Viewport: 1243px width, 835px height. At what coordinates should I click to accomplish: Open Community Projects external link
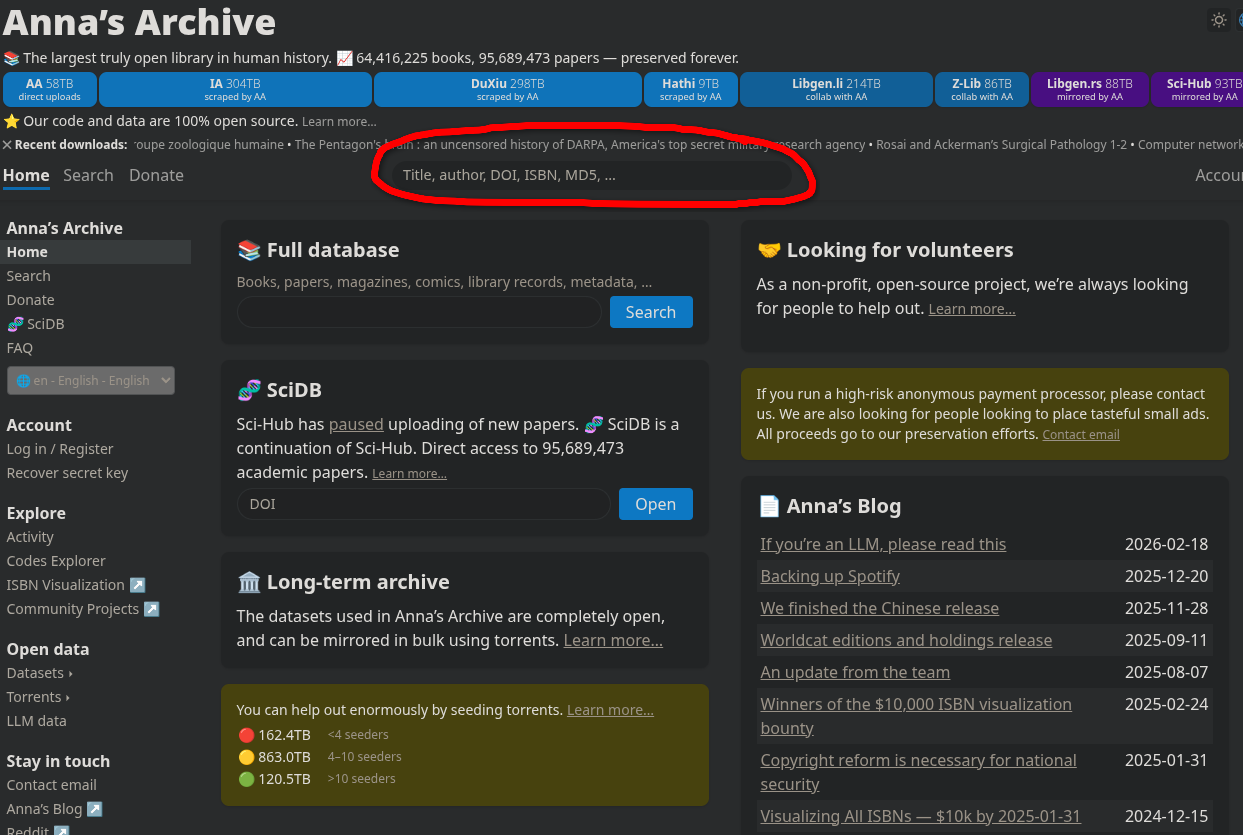(x=83, y=609)
